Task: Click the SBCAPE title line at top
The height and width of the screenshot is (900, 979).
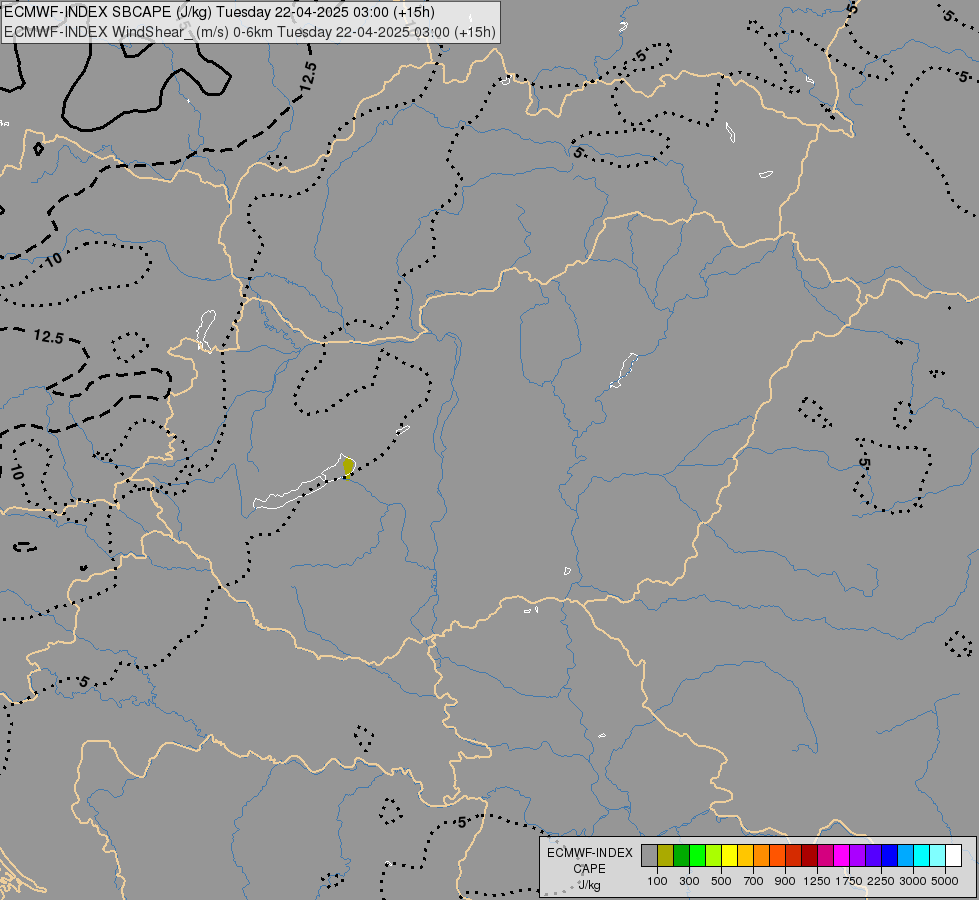Action: tap(219, 12)
